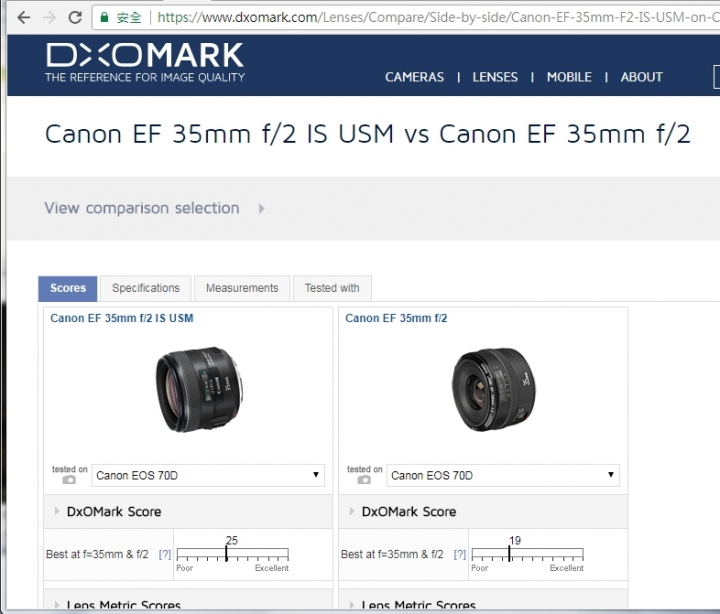720x614 pixels.
Task: Open the Tested with tab
Action: [332, 288]
